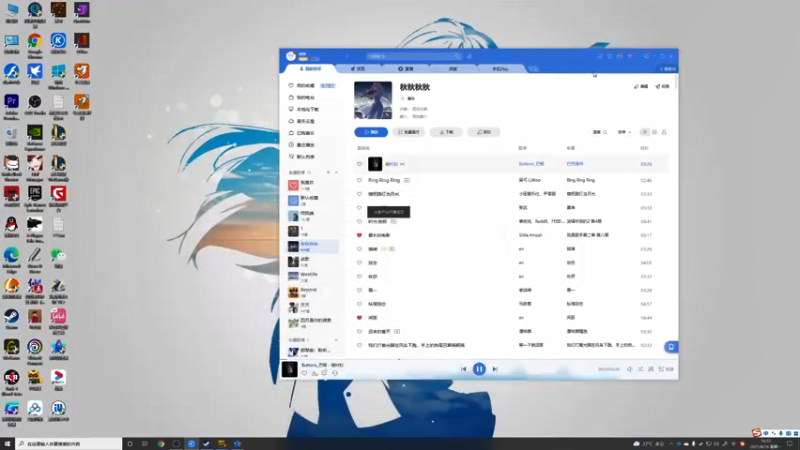Image resolution: width=800 pixels, height=450 pixels.
Task: Like the now-playing song in player bar
Action: point(305,373)
